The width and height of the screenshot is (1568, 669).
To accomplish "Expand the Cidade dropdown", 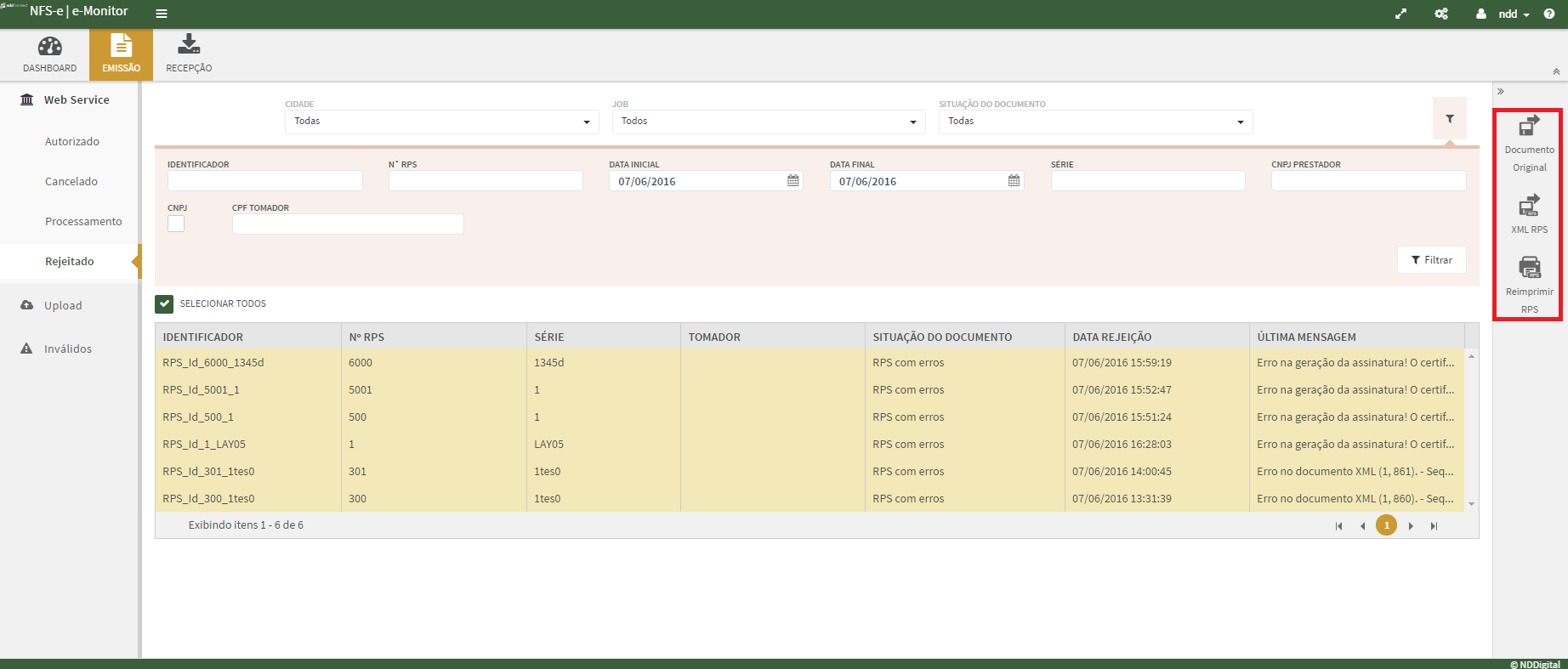I will coord(441,122).
